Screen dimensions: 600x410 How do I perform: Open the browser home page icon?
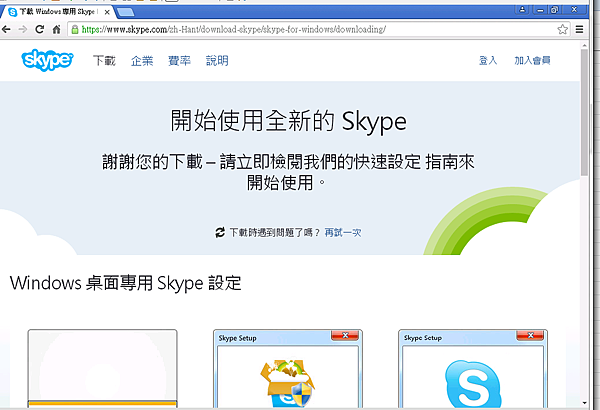click(x=56, y=29)
